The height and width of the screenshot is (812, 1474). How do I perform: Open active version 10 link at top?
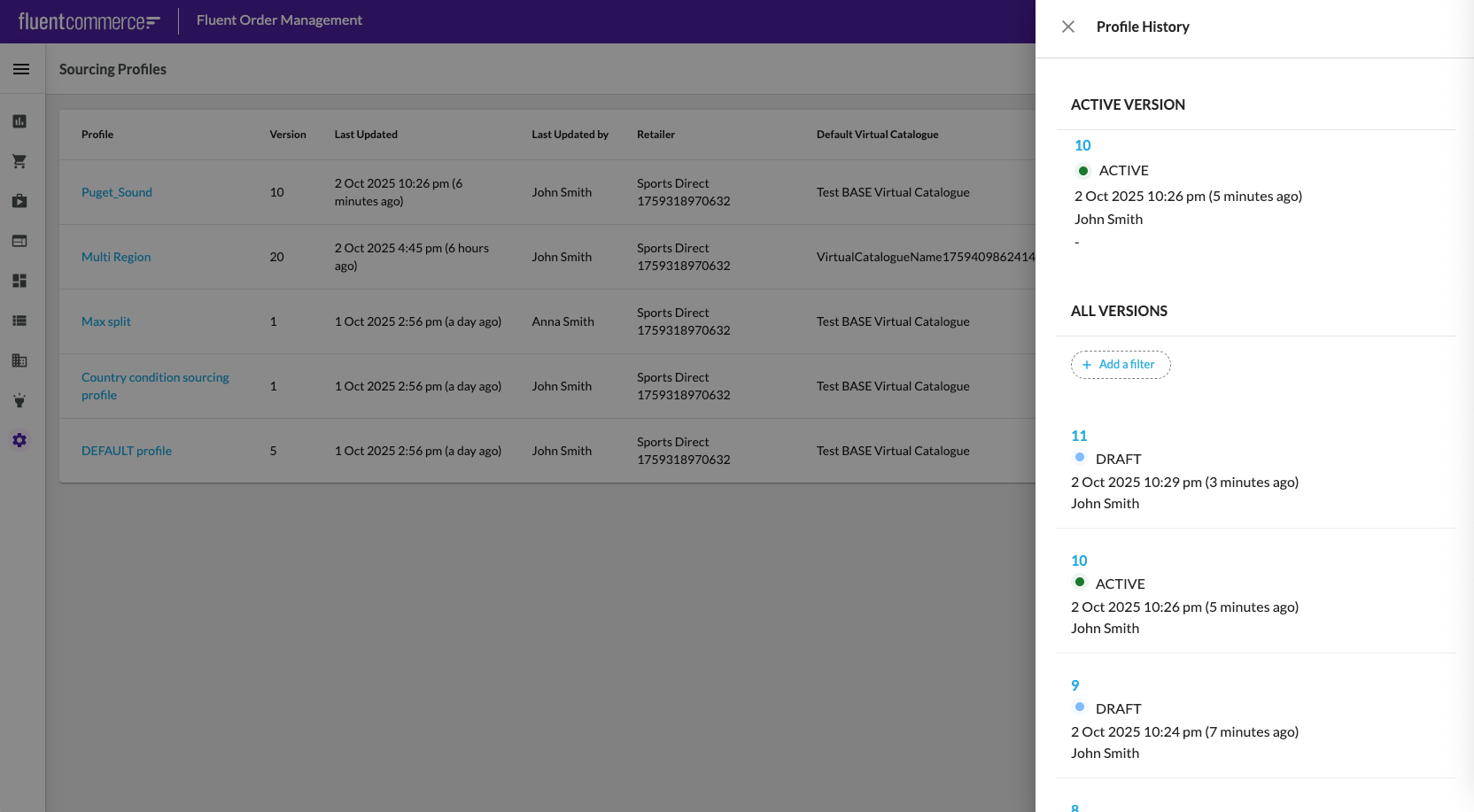pyautogui.click(x=1082, y=145)
